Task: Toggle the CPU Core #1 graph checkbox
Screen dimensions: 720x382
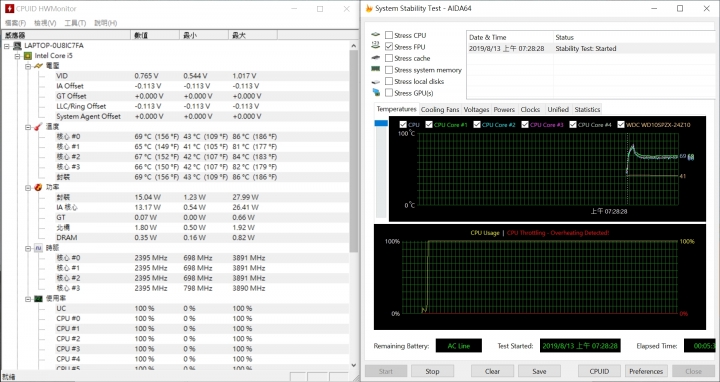Action: click(429, 124)
